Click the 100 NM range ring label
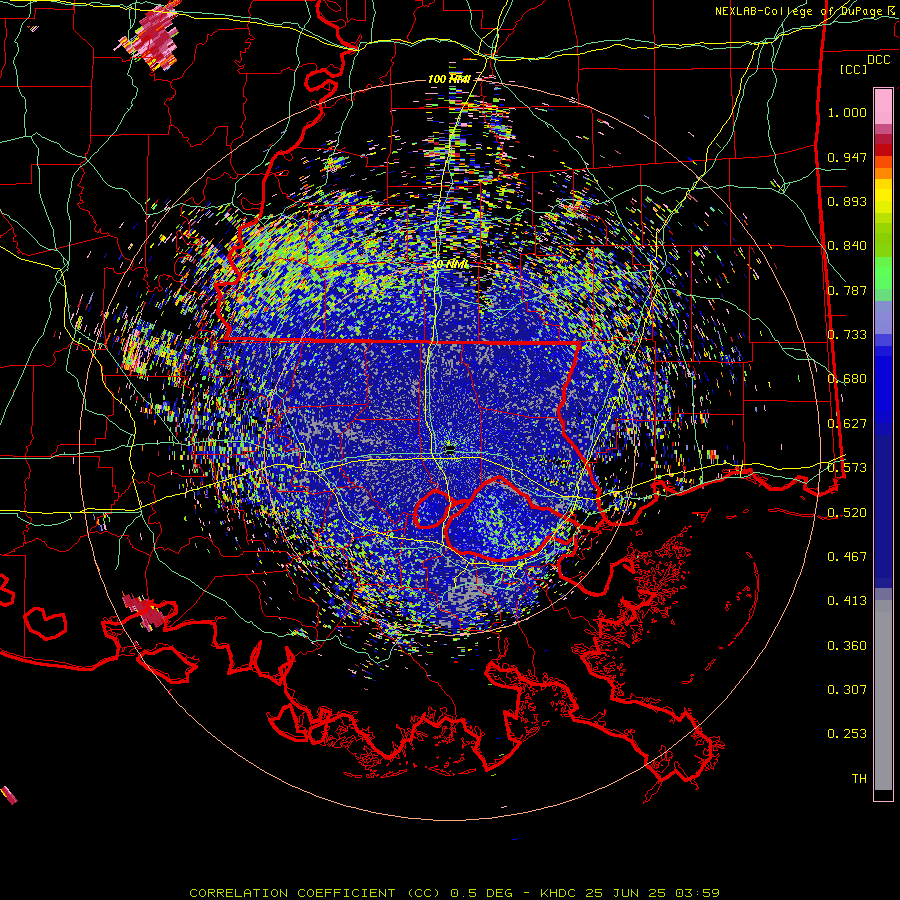900x900 pixels. (x=449, y=79)
